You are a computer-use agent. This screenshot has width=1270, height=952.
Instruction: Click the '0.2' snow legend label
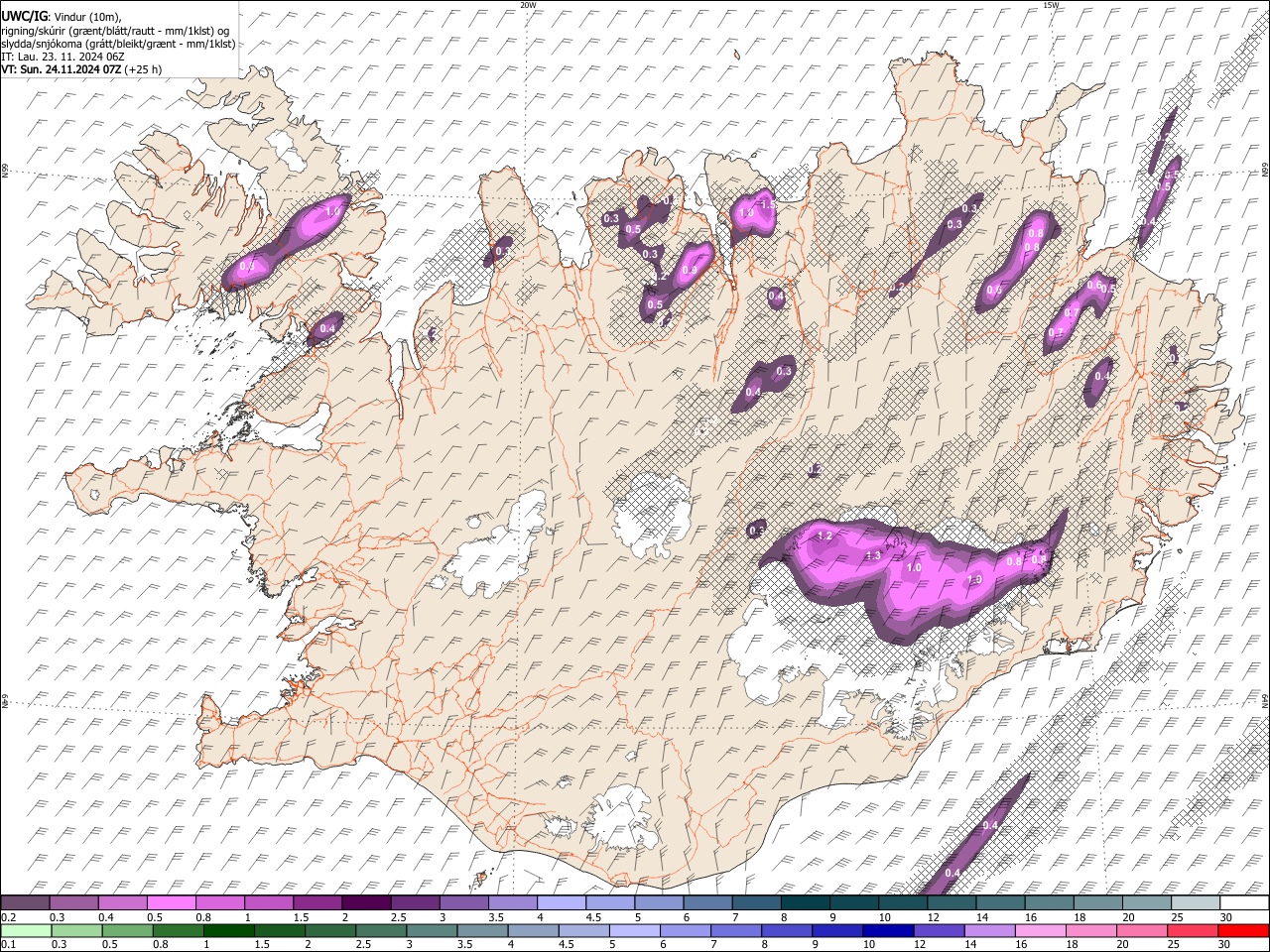7,916
